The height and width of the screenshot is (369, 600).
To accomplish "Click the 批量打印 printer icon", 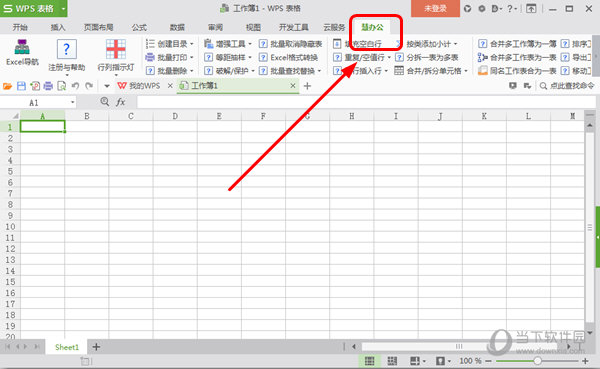I will point(150,57).
